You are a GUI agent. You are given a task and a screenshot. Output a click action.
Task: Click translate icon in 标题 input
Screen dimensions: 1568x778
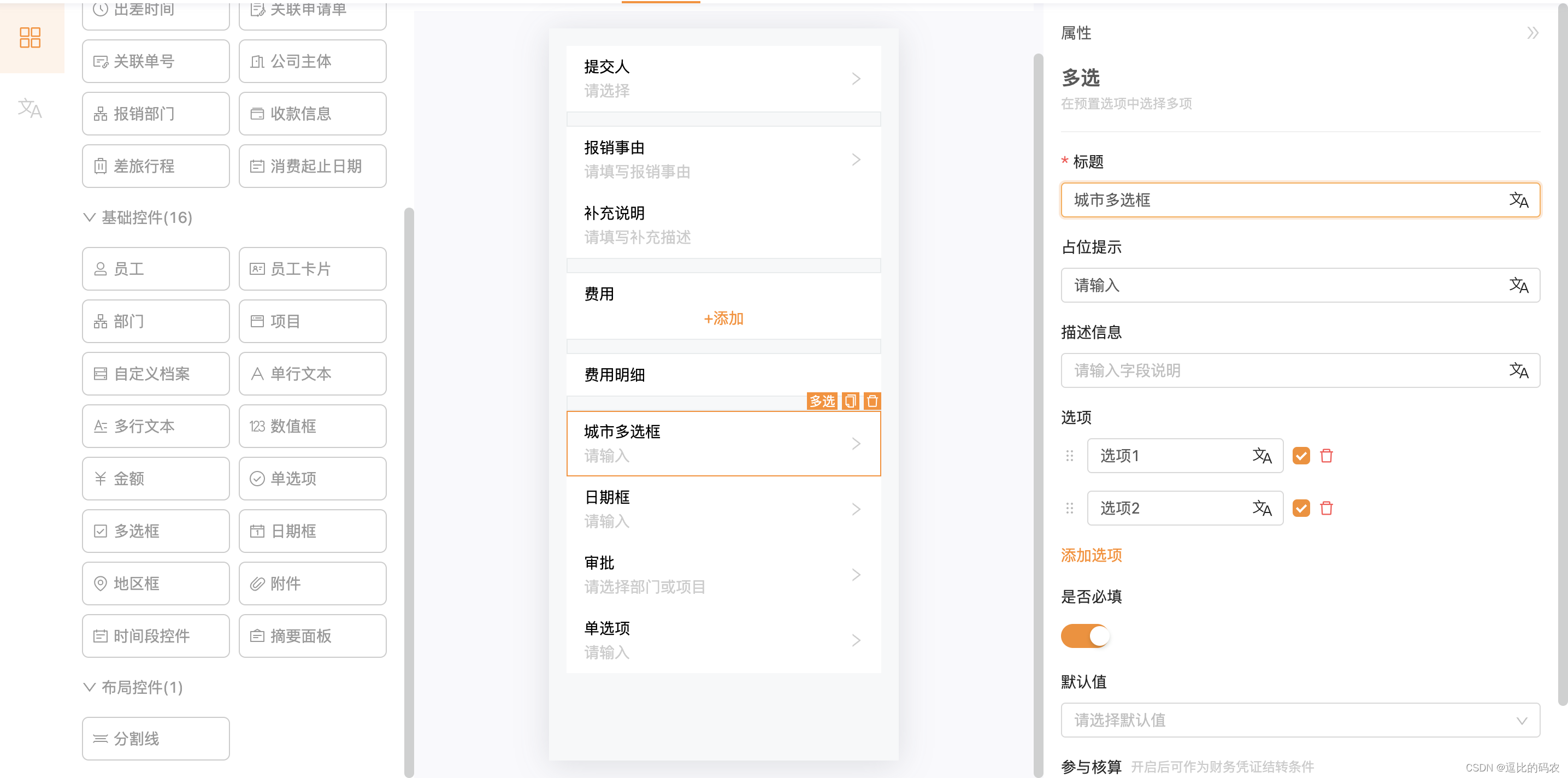tap(1518, 199)
